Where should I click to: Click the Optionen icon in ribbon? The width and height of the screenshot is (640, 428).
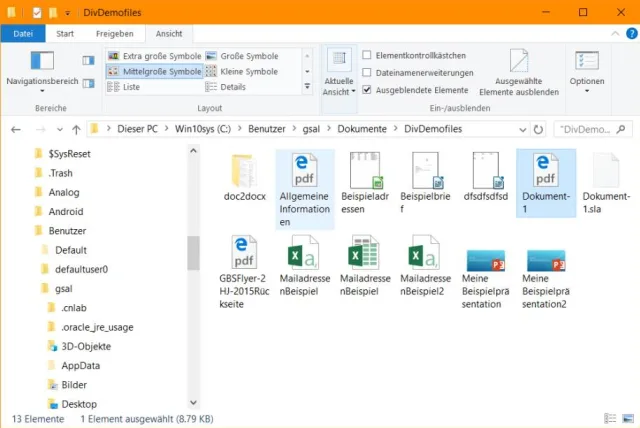[586, 62]
